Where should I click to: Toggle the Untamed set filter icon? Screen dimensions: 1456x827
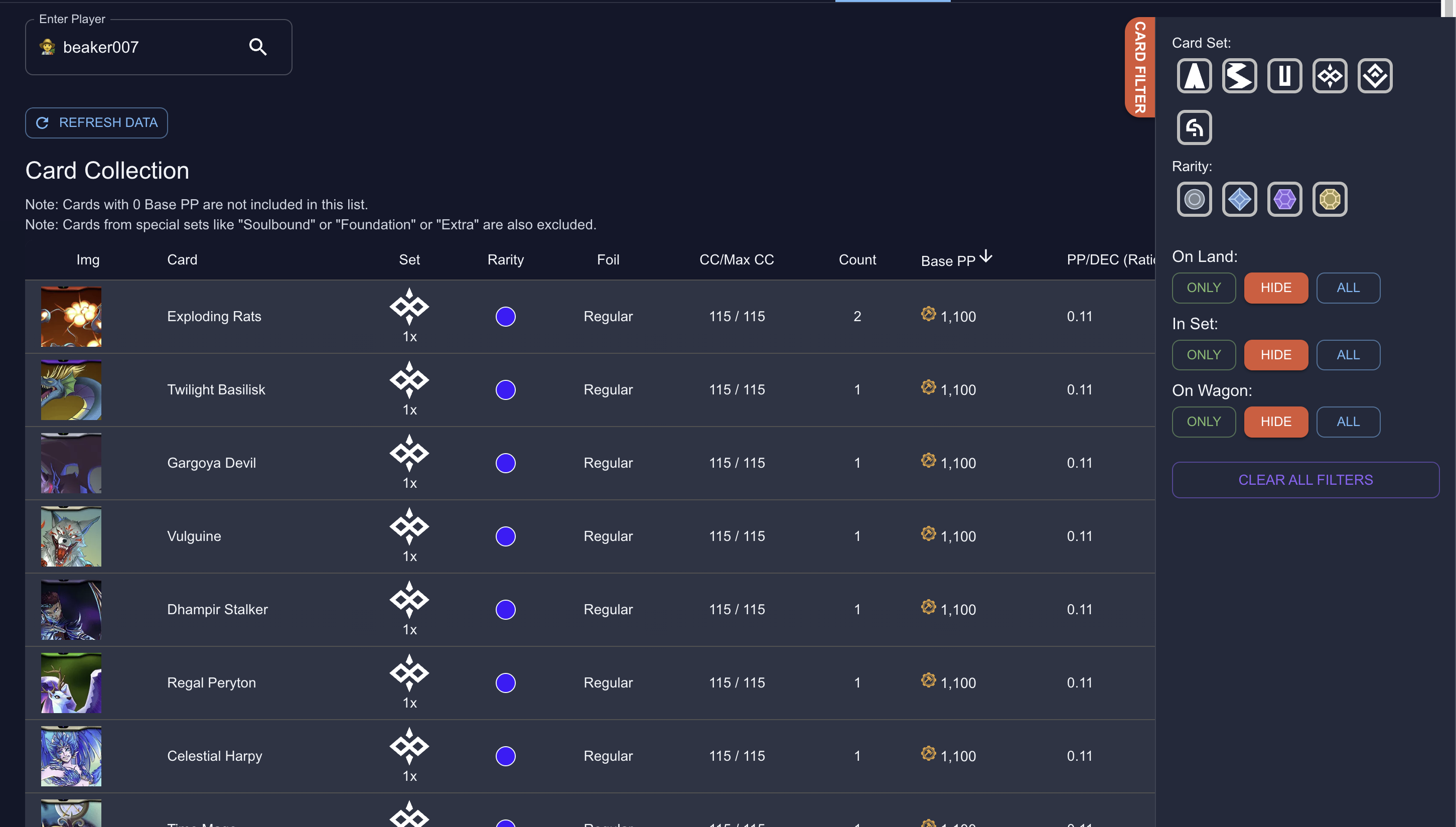(1284, 76)
